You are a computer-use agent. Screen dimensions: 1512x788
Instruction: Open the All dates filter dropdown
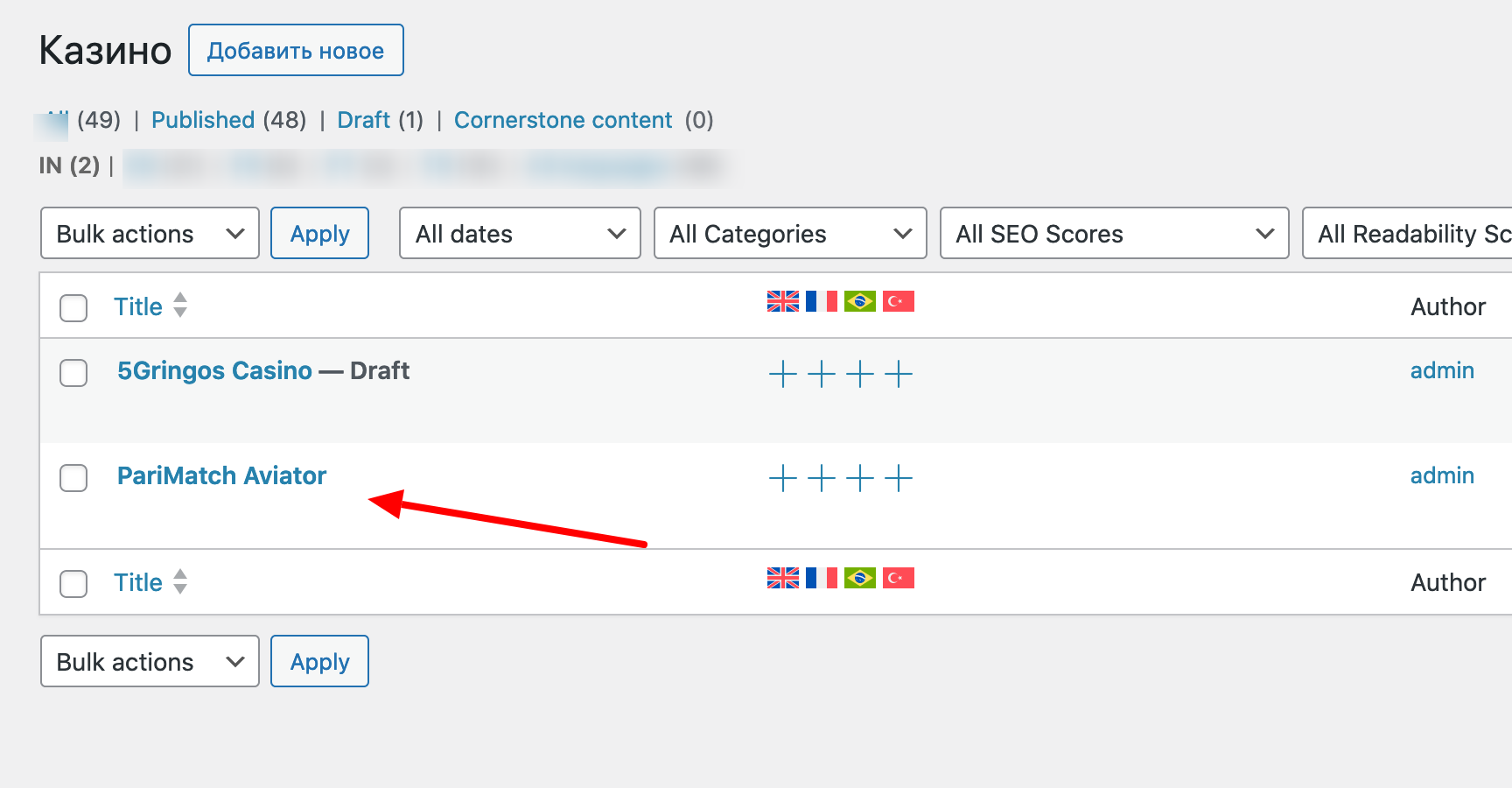[x=520, y=233]
